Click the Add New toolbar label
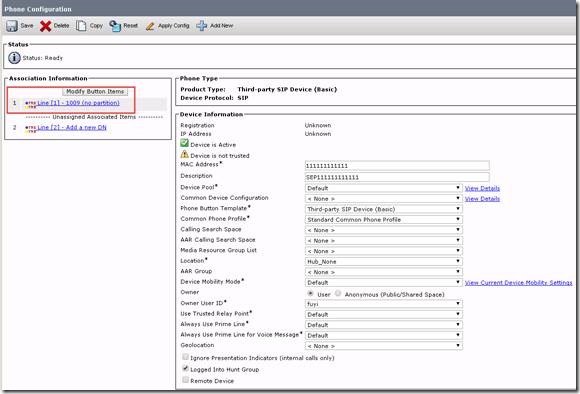Image resolution: width=580 pixels, height=394 pixels. pos(222,26)
